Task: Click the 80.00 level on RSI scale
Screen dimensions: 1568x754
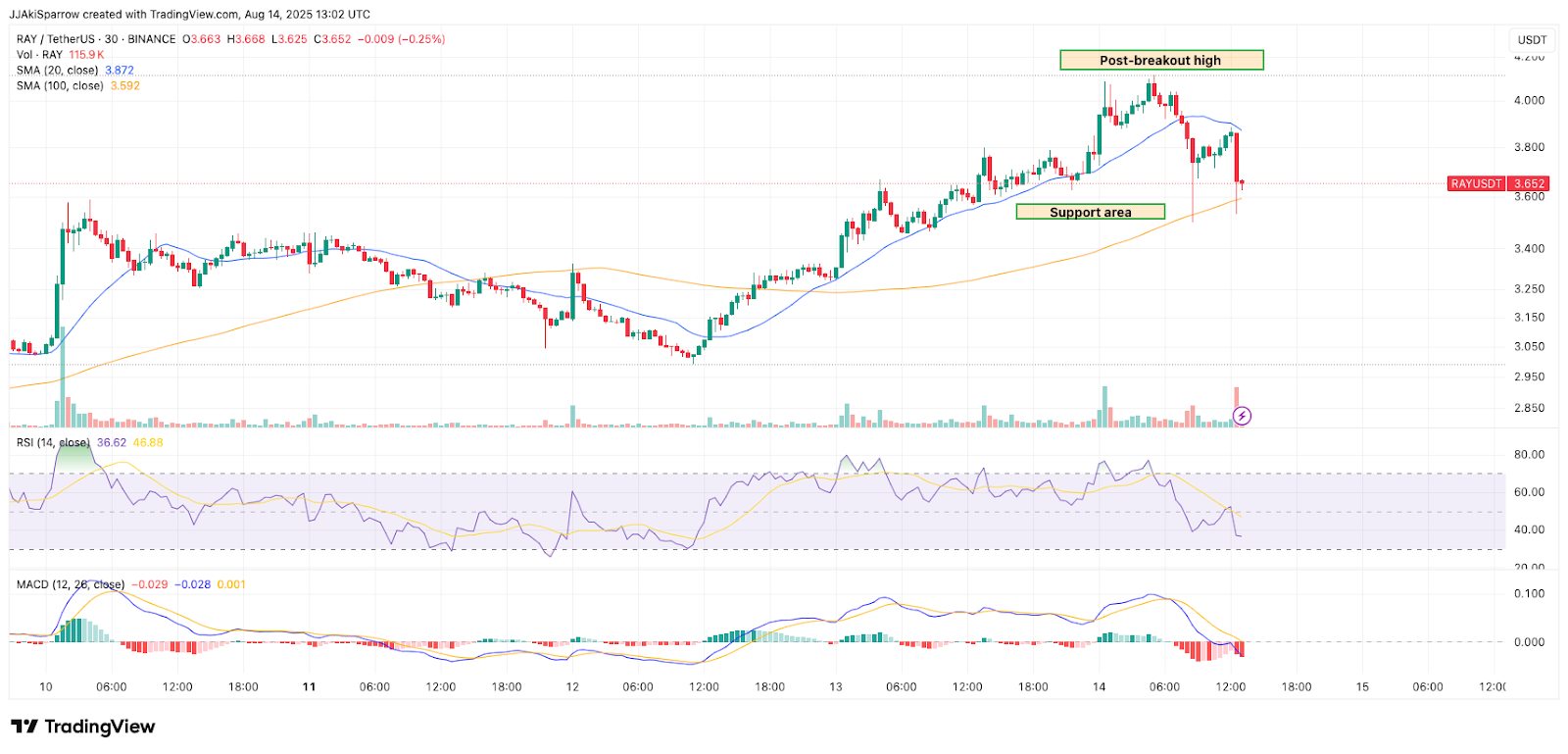Action: pyautogui.click(x=1529, y=455)
